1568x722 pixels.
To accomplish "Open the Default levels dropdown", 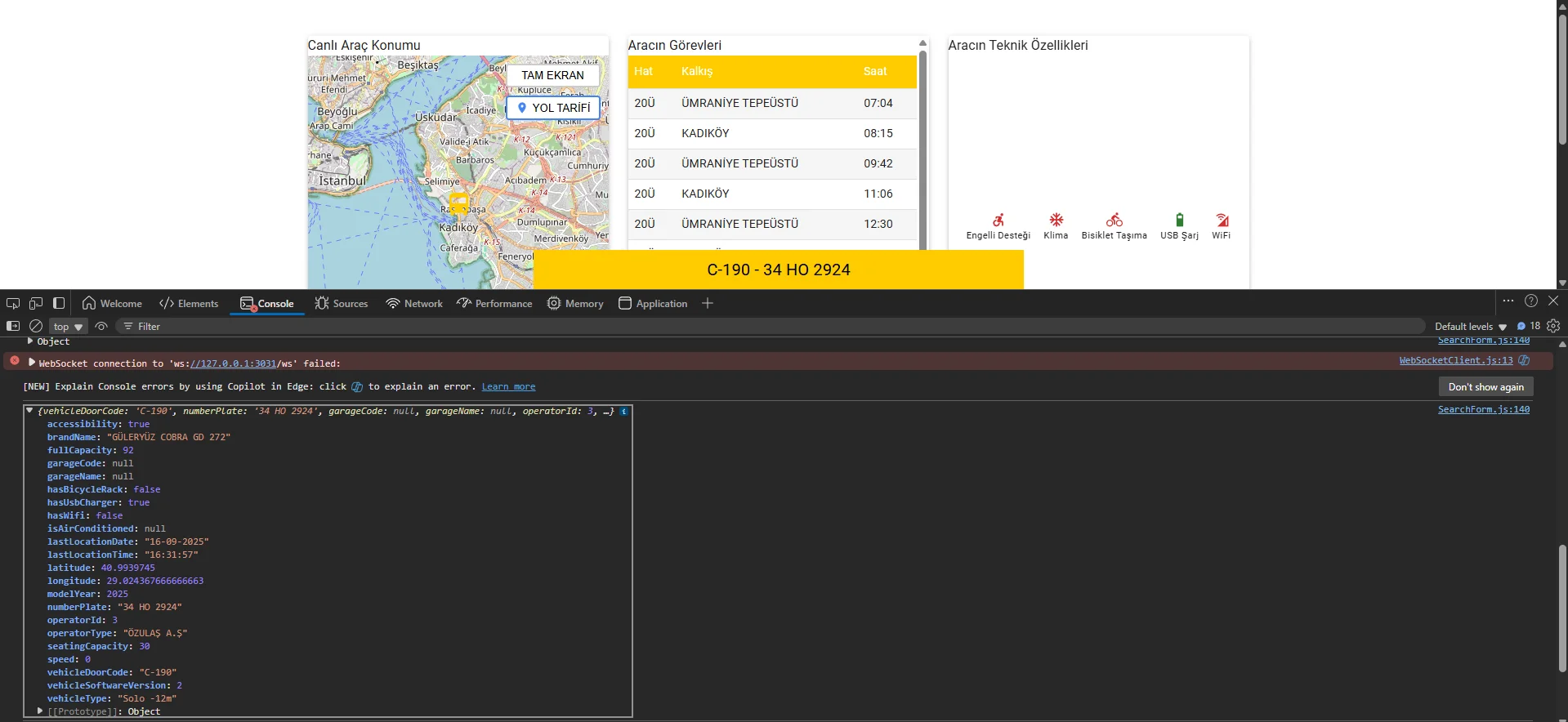I will point(1470,327).
